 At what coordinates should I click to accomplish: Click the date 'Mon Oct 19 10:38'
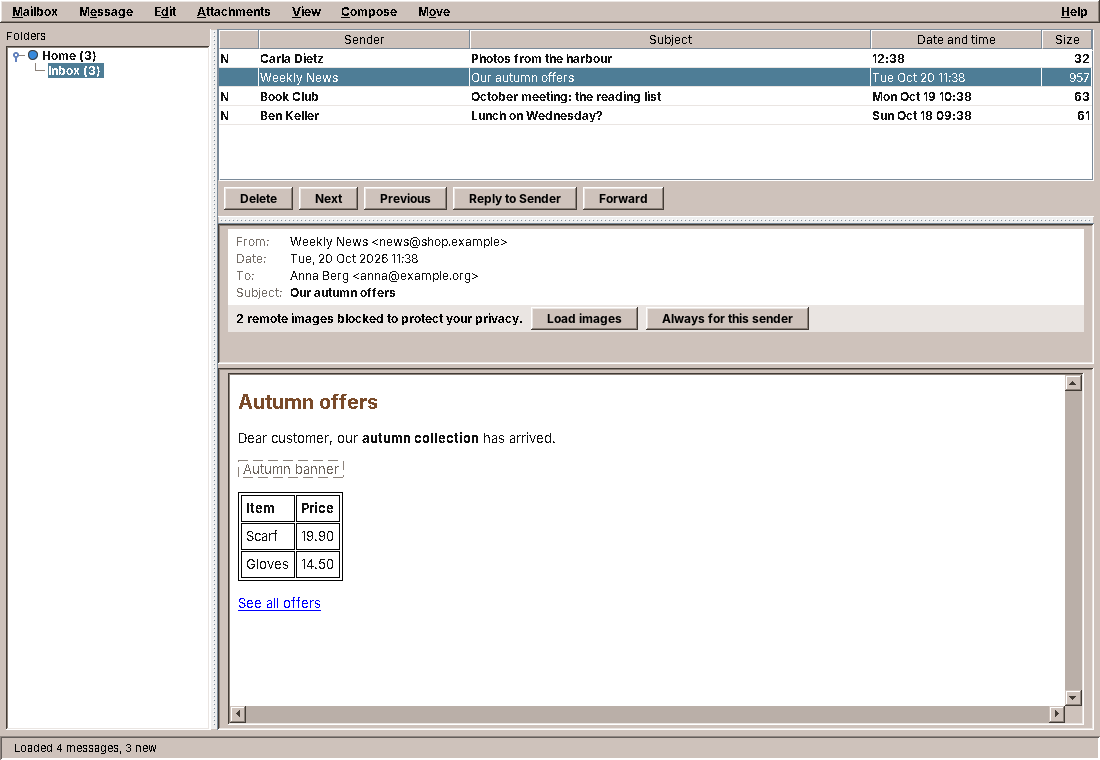point(921,97)
